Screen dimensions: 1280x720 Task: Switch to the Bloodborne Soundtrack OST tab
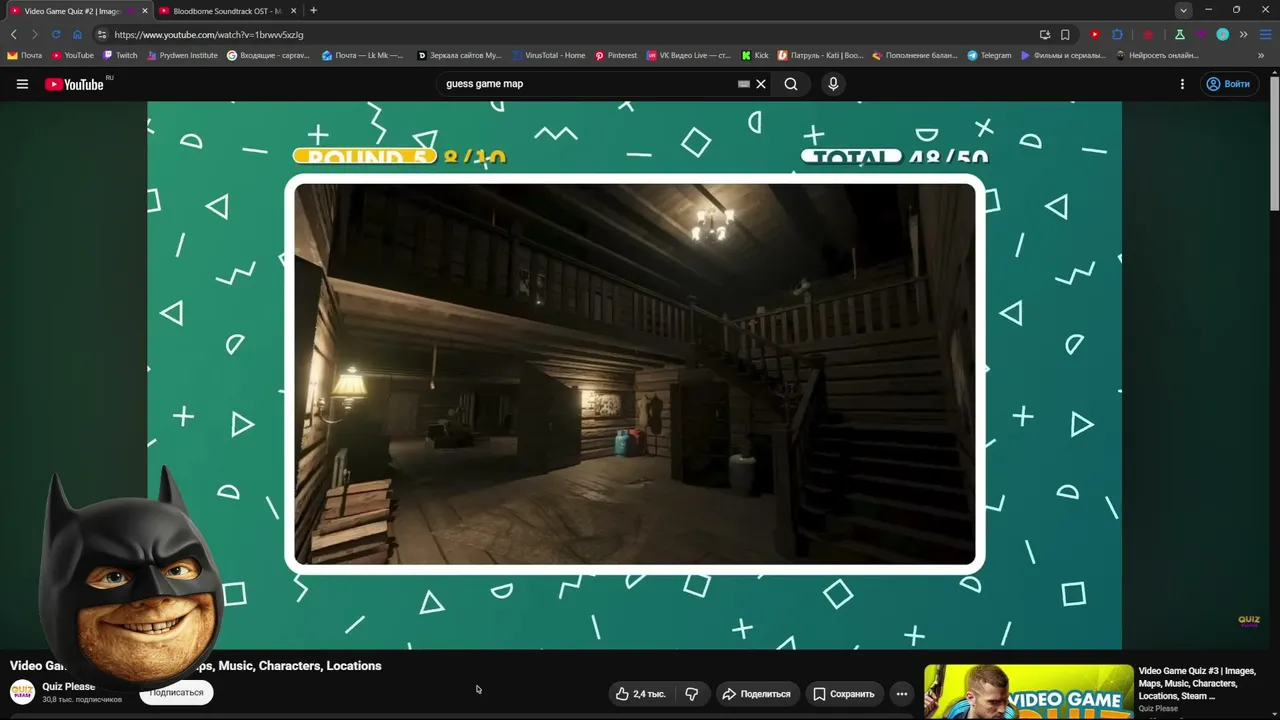[229, 11]
